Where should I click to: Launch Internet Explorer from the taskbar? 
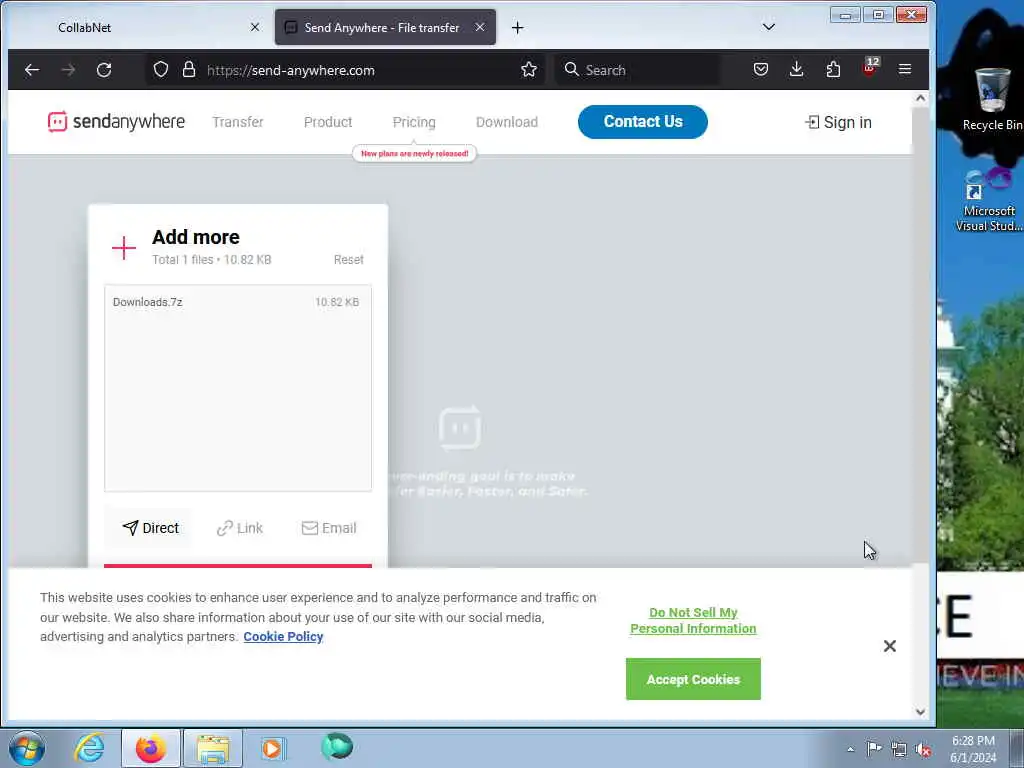tap(89, 748)
